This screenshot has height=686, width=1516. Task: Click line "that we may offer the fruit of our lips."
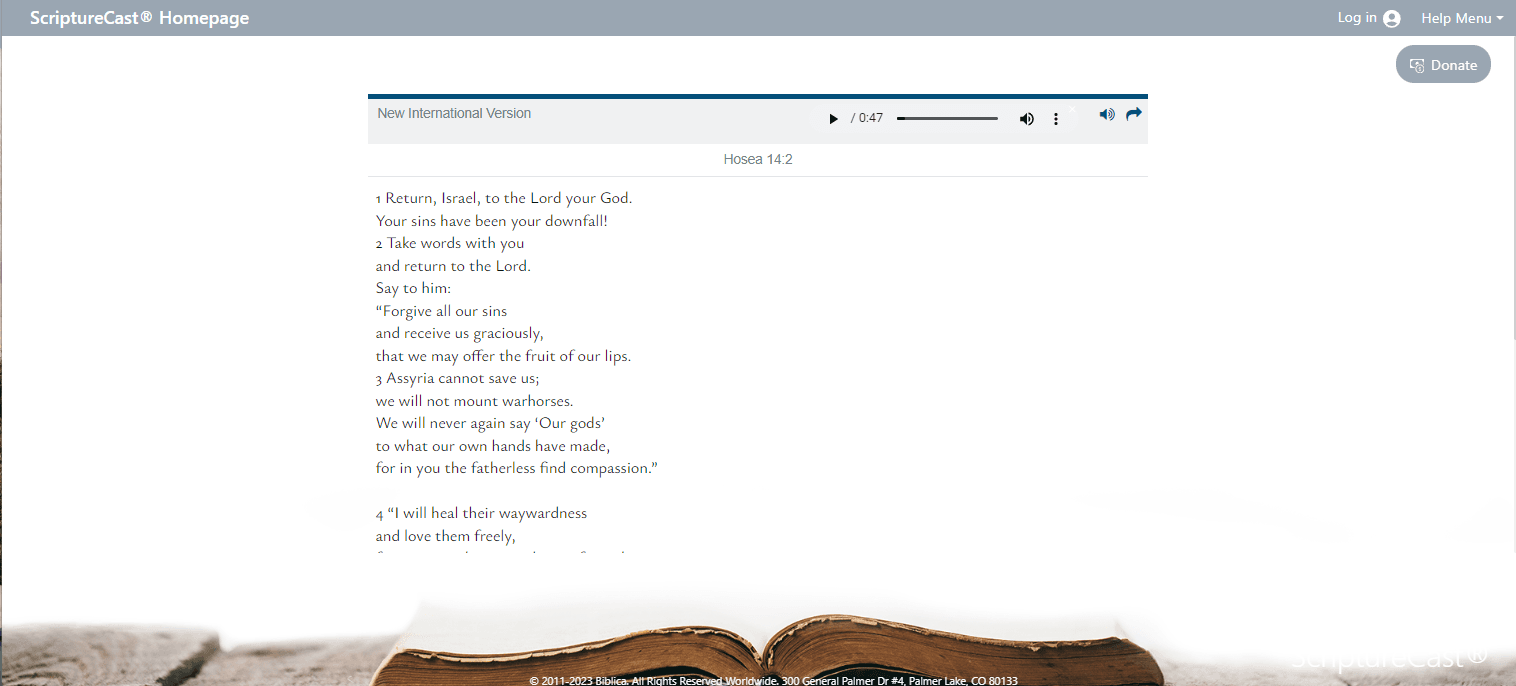(x=504, y=356)
